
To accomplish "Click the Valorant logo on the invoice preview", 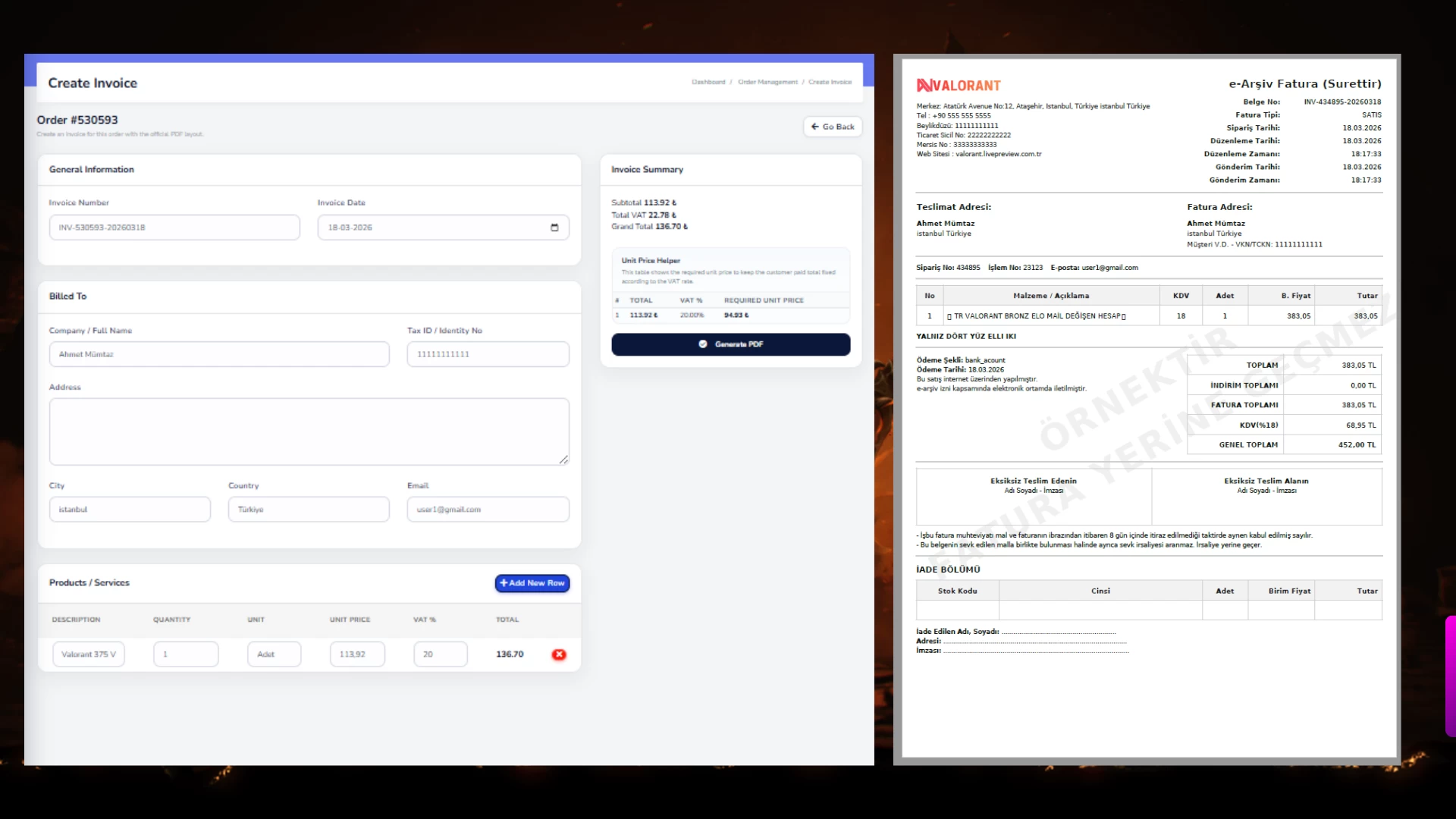I will pos(959,86).
